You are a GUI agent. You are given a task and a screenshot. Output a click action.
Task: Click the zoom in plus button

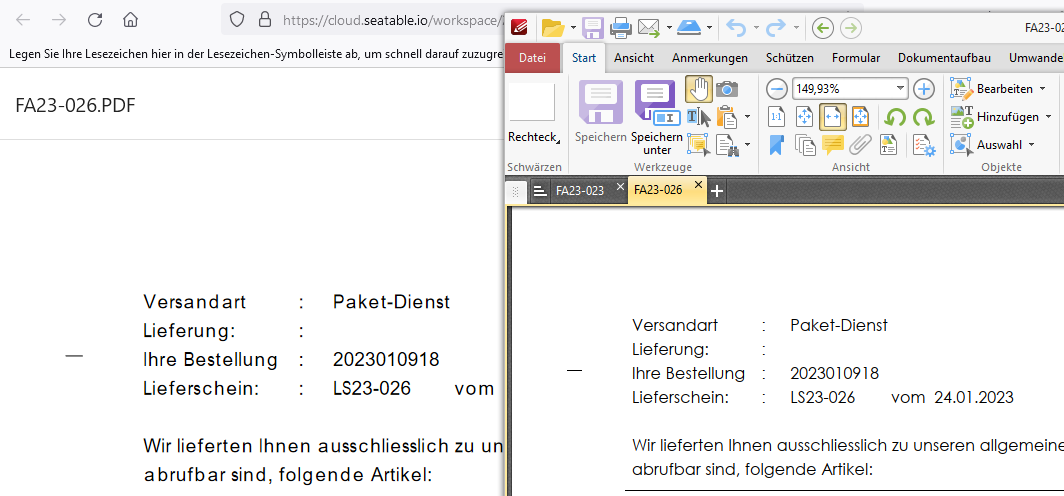pyautogui.click(x=923, y=89)
